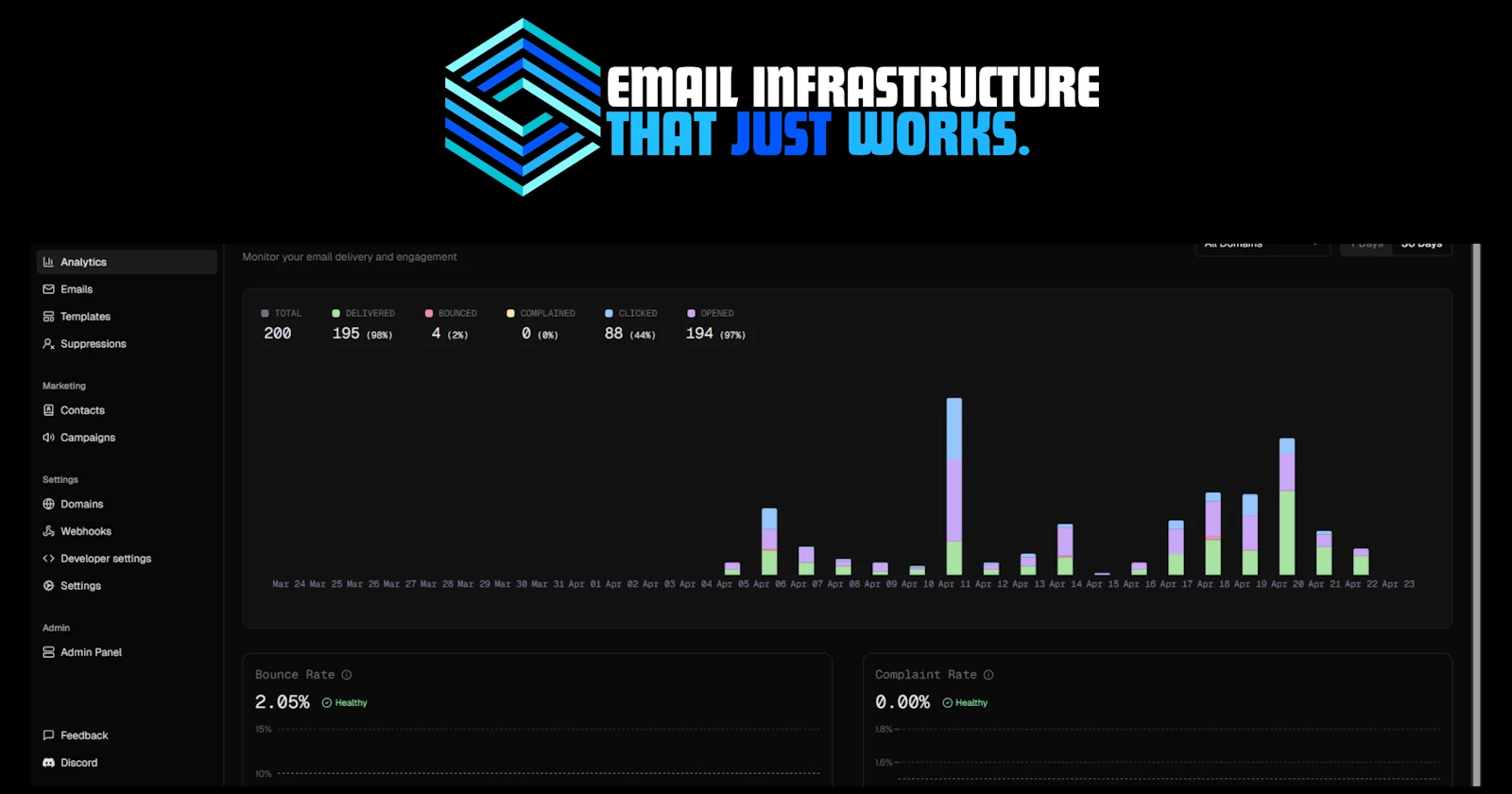Click the info icon beside Complaint Rate
The image size is (1512, 794).
pos(988,675)
